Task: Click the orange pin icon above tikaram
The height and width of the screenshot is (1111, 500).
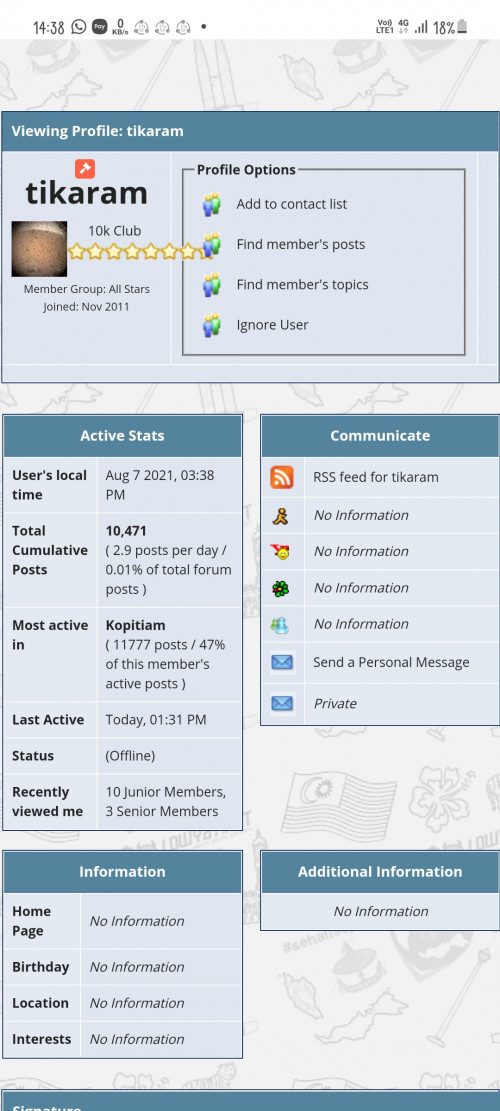Action: click(85, 169)
